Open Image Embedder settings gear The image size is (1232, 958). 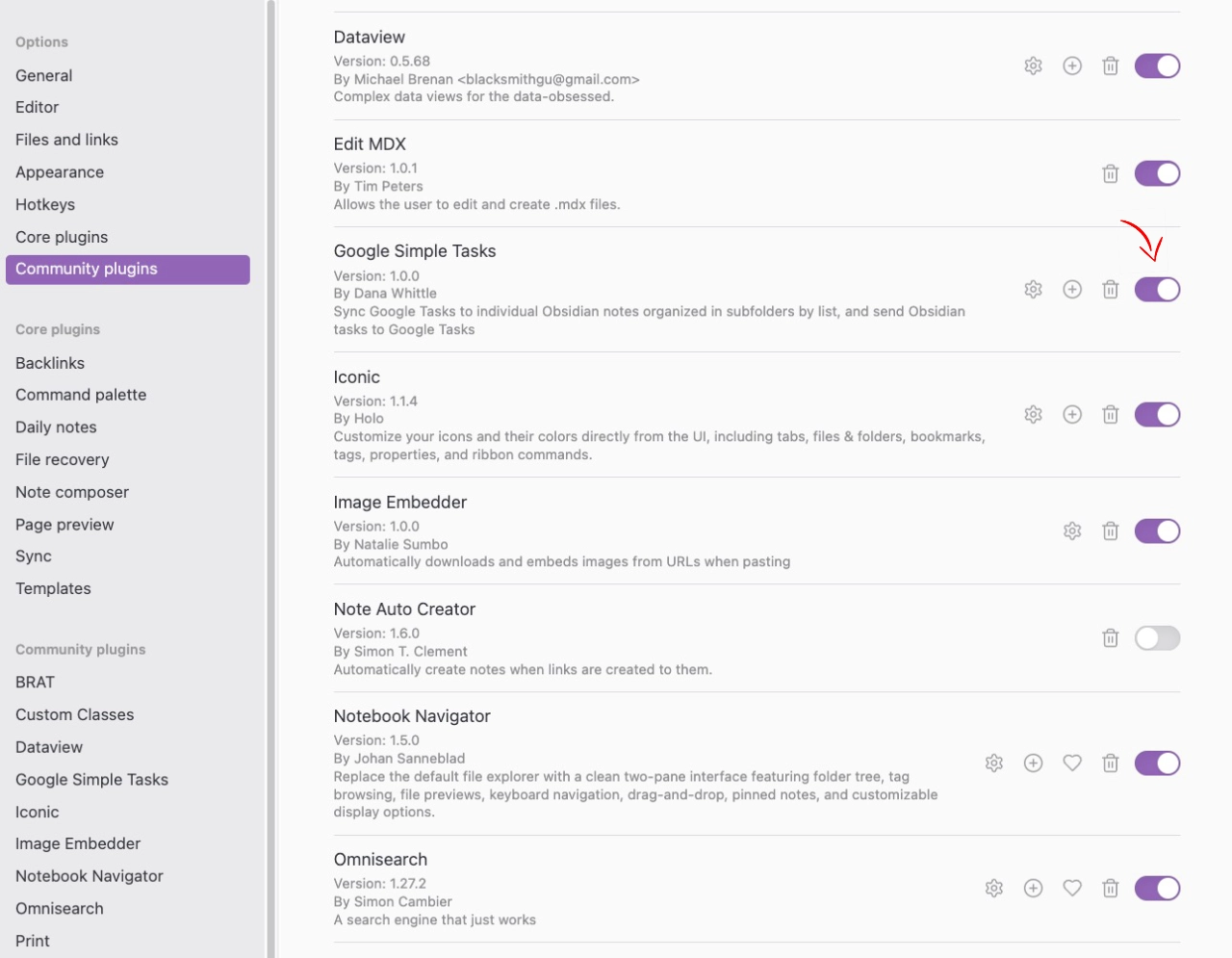tap(1071, 531)
